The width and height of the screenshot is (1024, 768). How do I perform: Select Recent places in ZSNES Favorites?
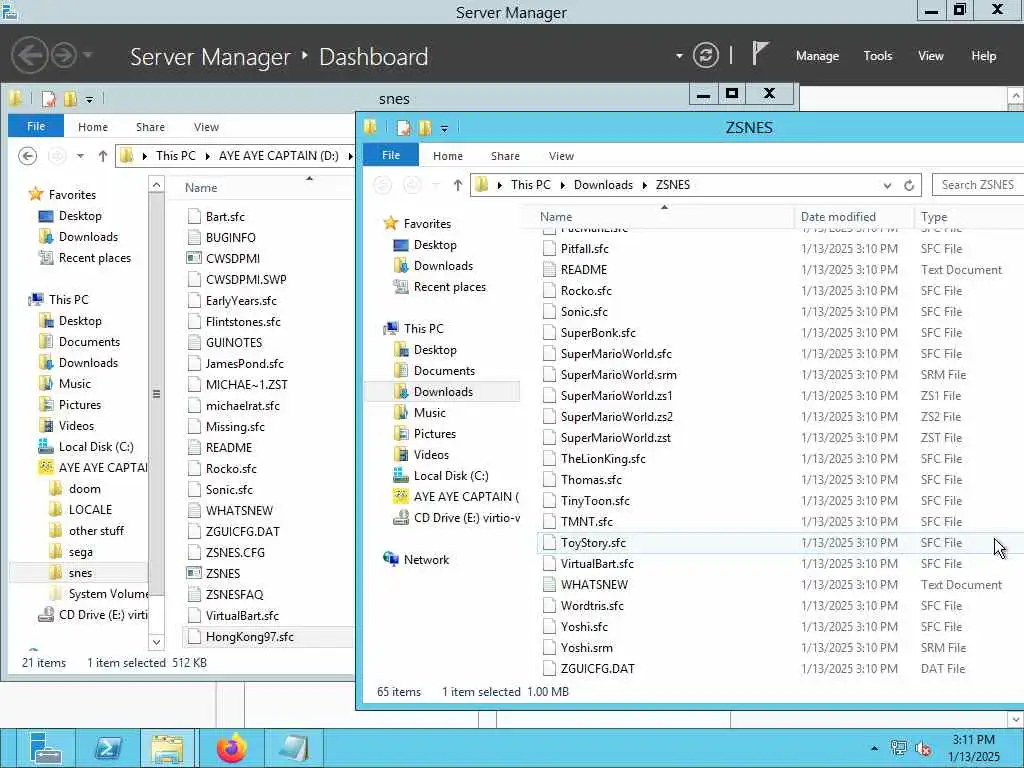point(449,287)
